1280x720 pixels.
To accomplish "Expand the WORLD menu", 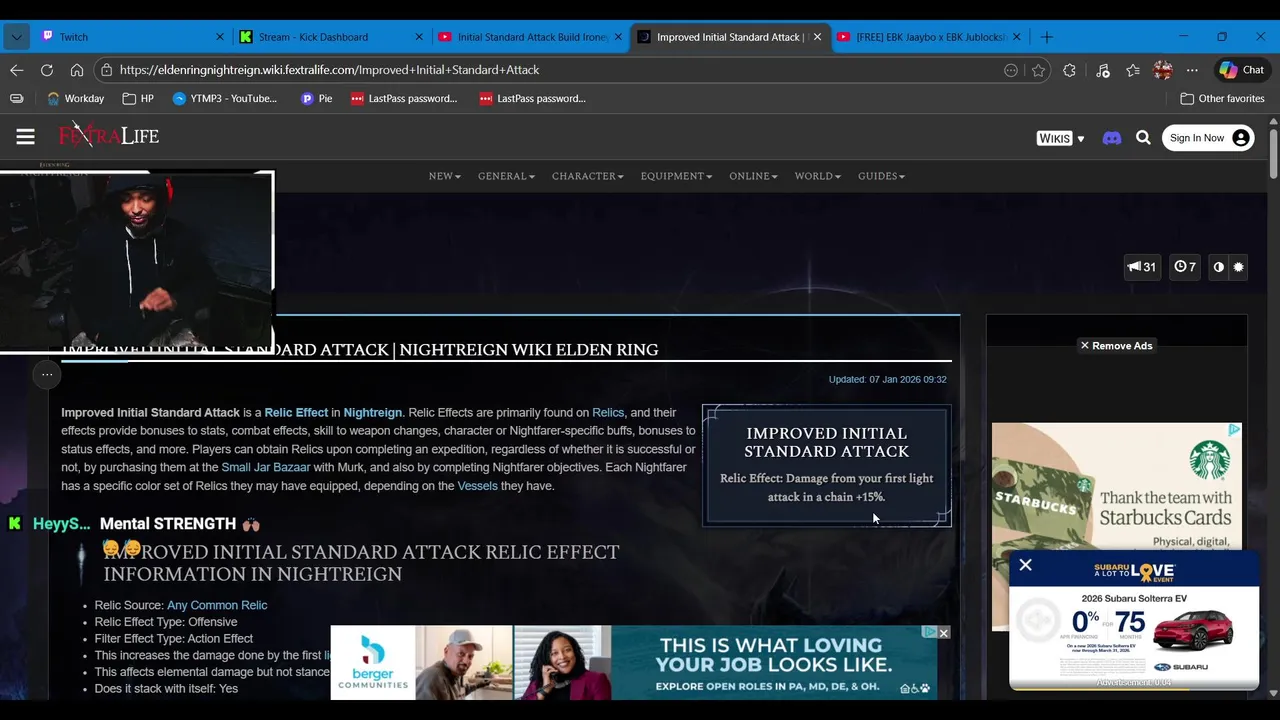I will tap(817, 176).
